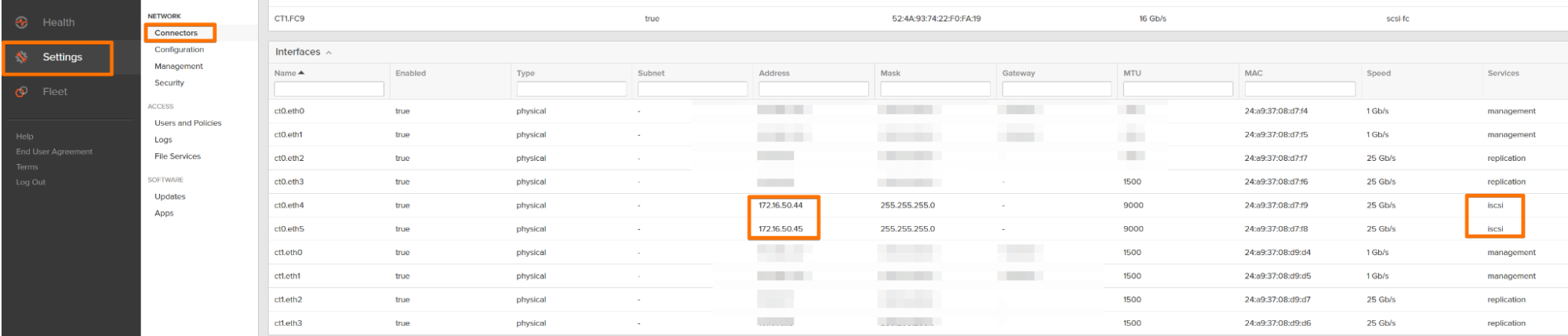Open the Configuration network page
1568x336 pixels.
[x=179, y=49]
